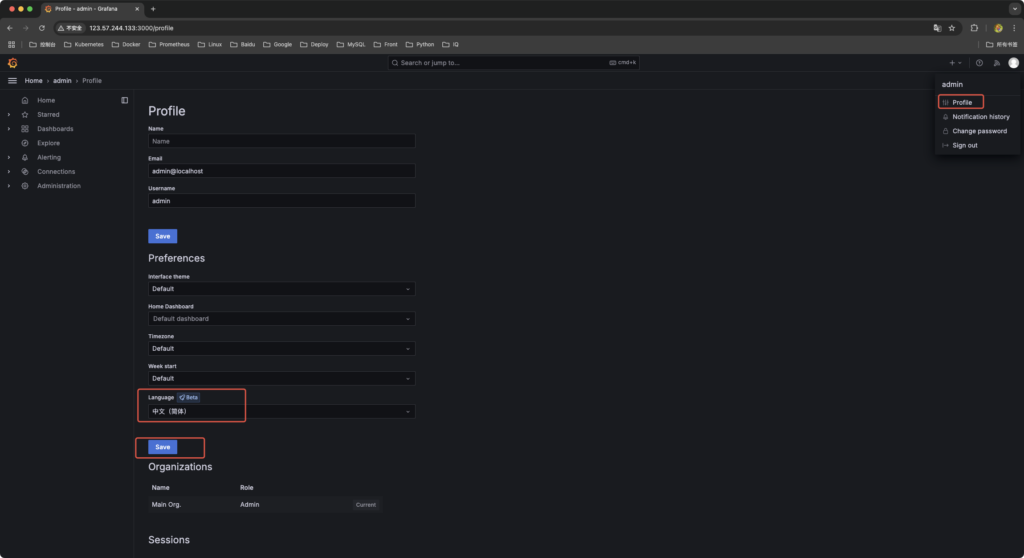Viewport: 1024px width, 558px height.
Task: Open the help question mark icon
Action: [979, 63]
